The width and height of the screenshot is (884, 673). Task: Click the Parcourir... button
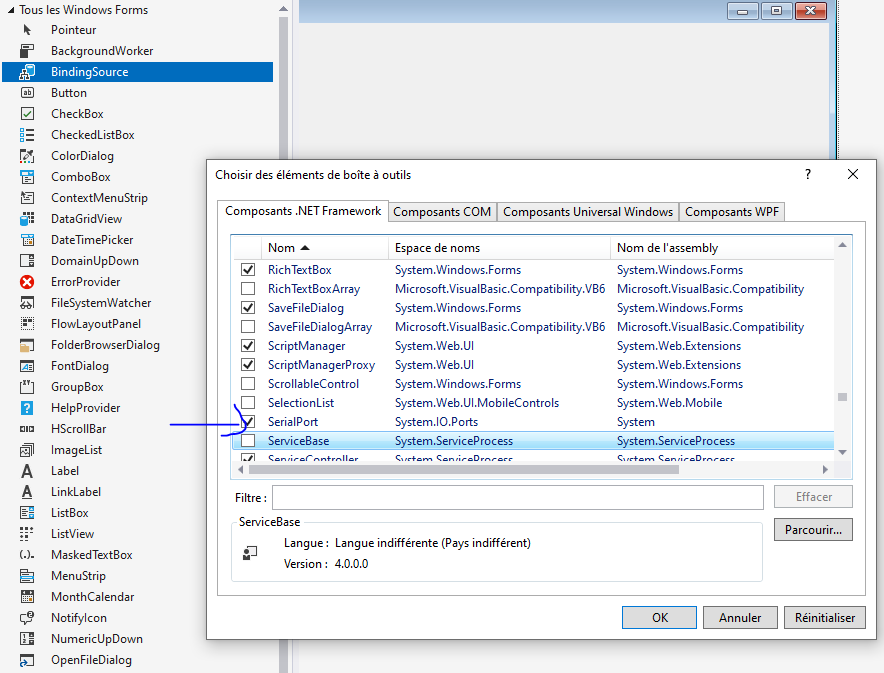pos(812,530)
